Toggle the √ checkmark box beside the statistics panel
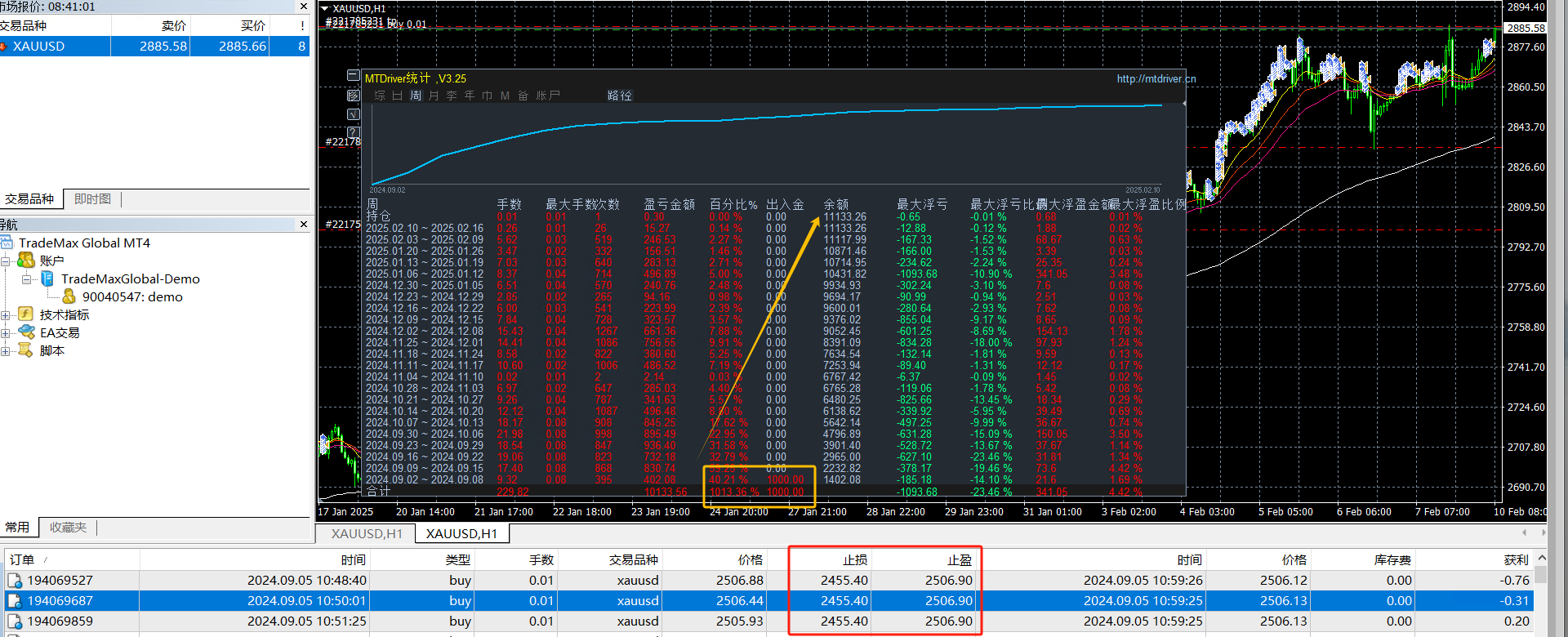This screenshot has height=637, width=1568. pyautogui.click(x=353, y=114)
